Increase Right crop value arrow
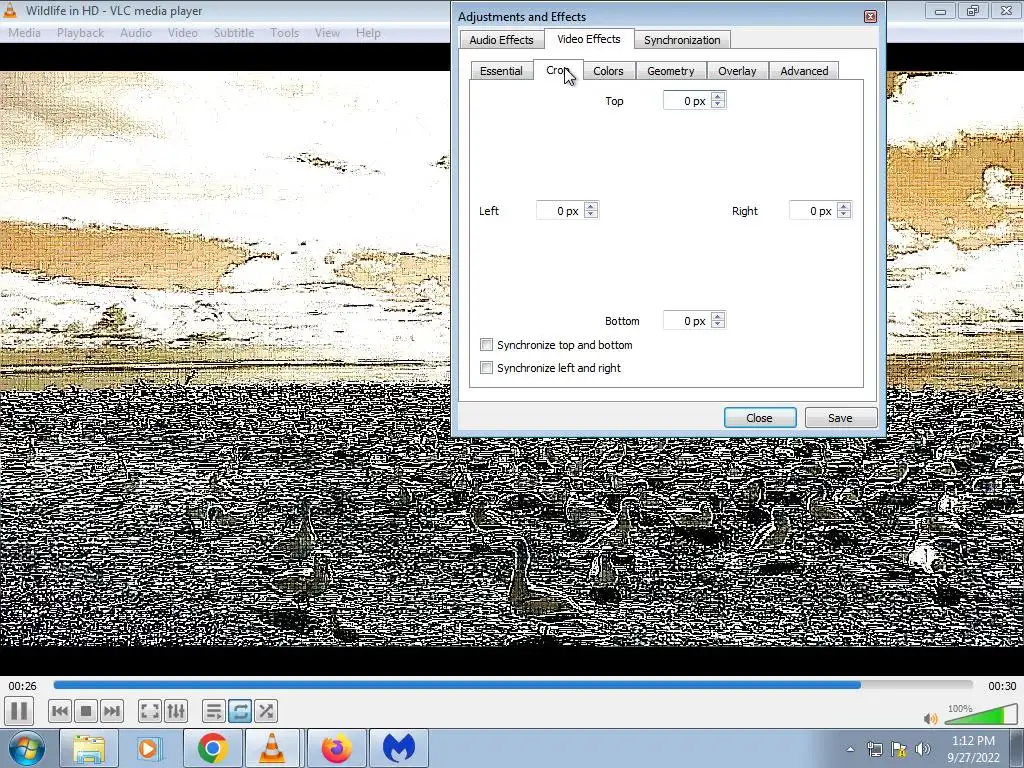1024x768 pixels. point(844,206)
